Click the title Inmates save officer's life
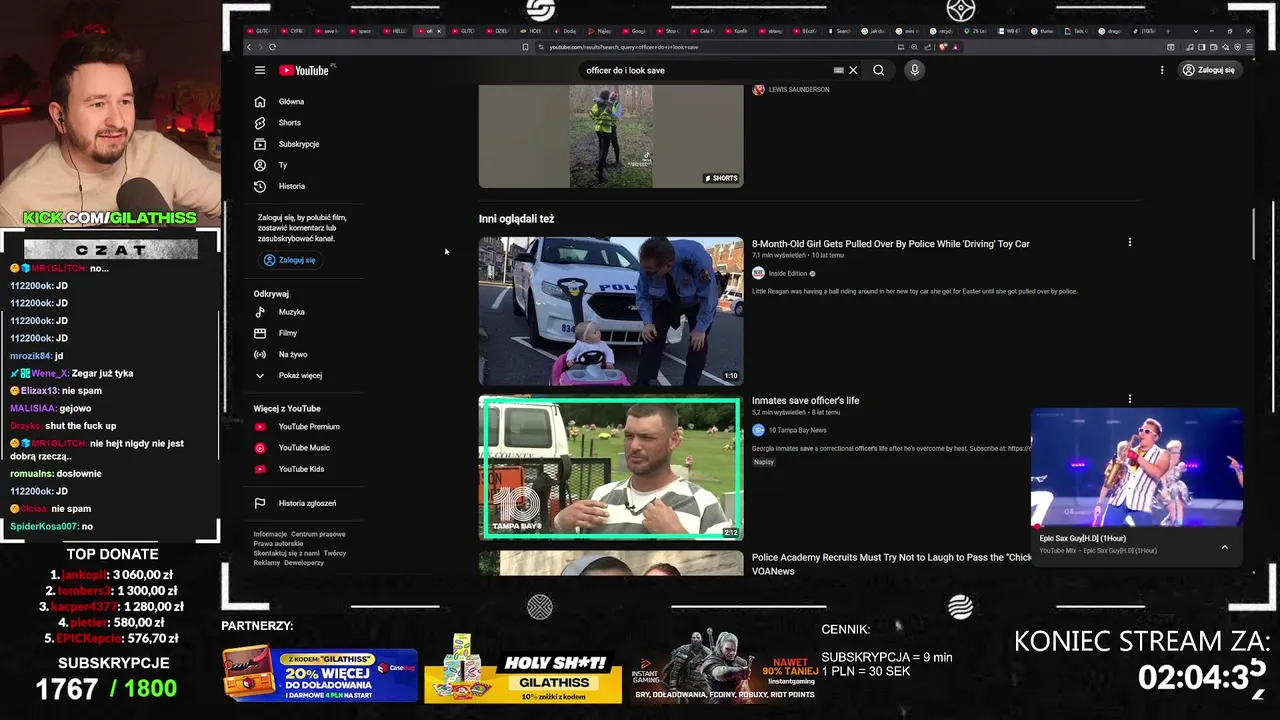Image resolution: width=1280 pixels, height=720 pixels. tap(805, 401)
